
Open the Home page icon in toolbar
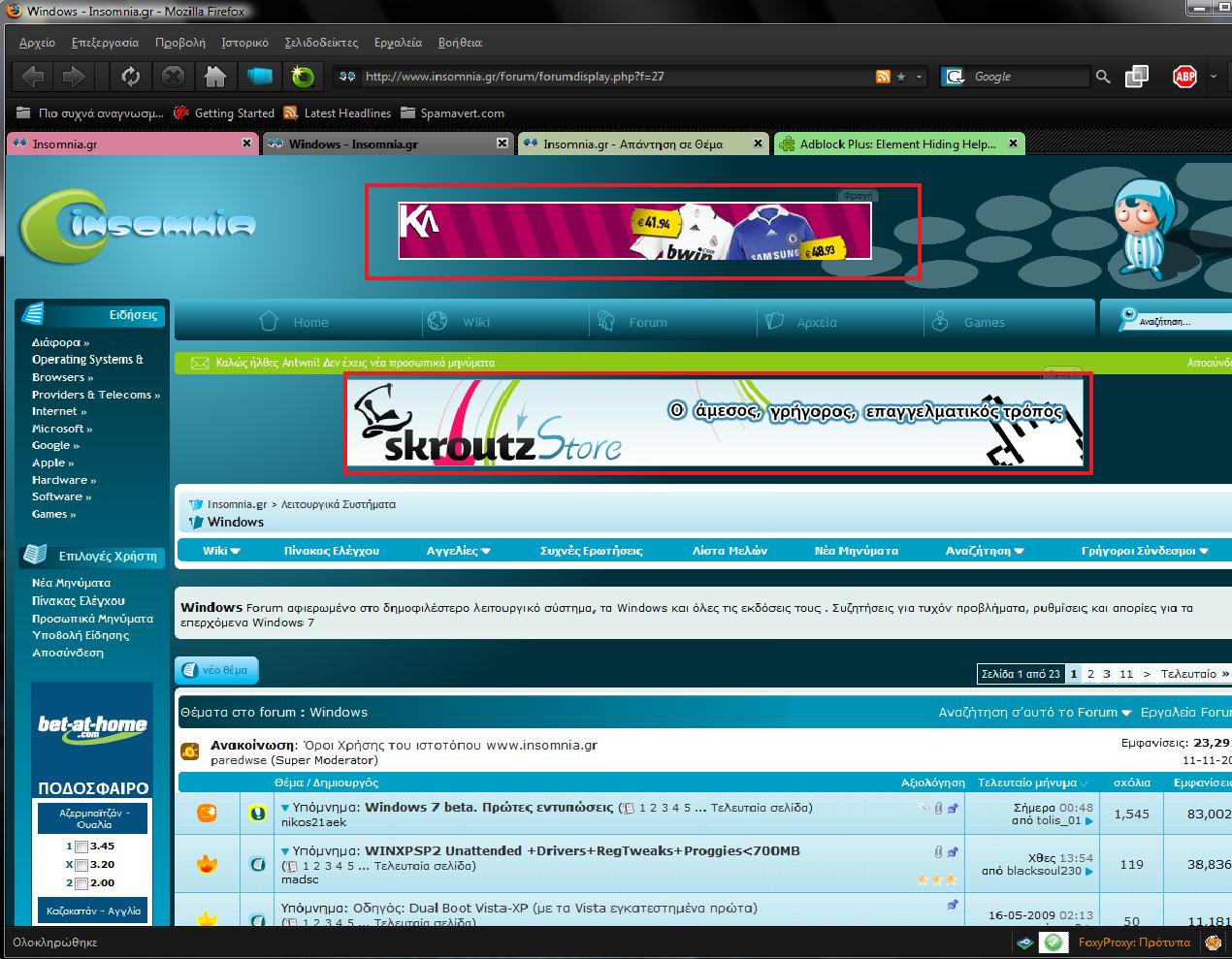click(215, 76)
